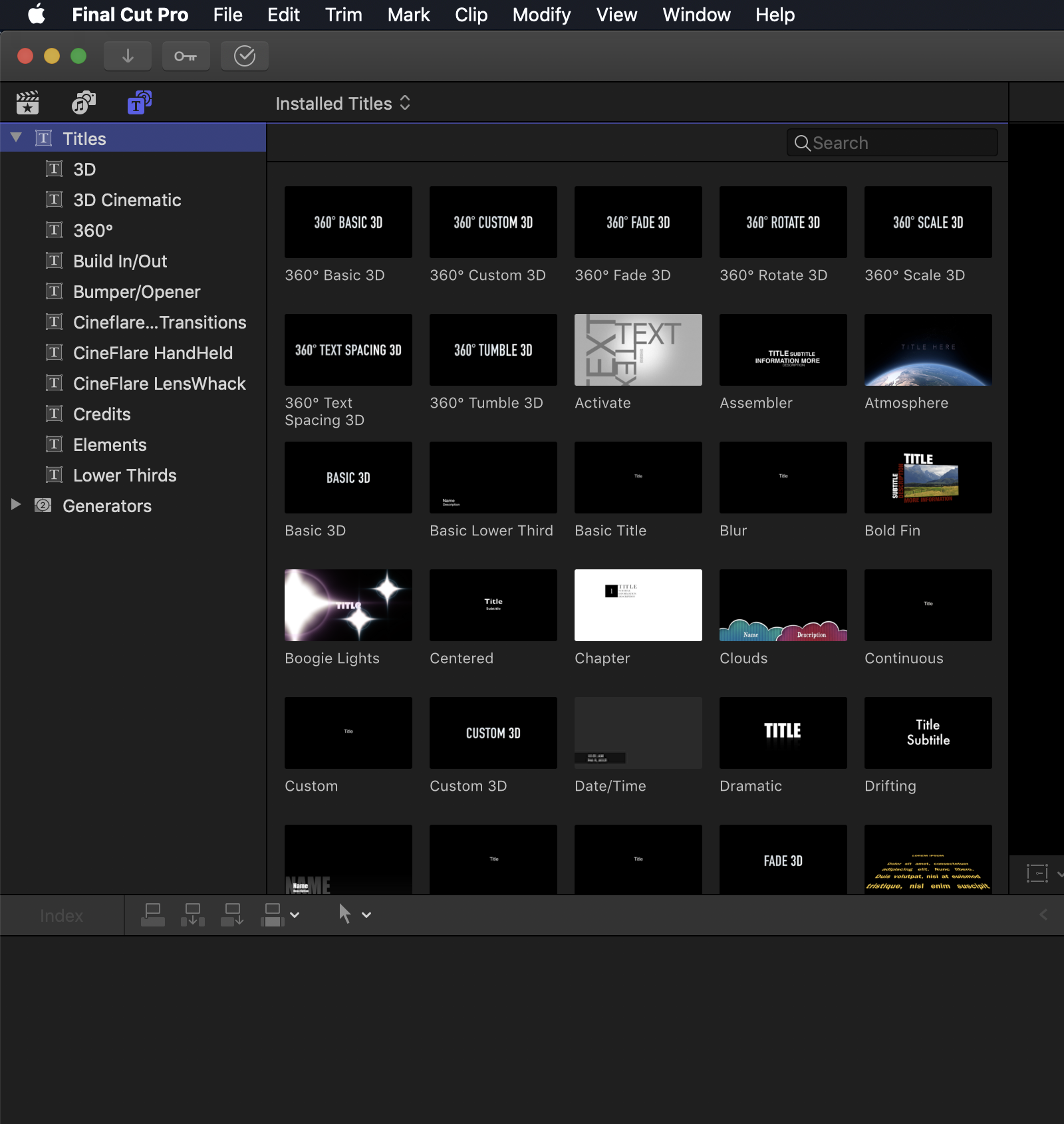This screenshot has width=1064, height=1124.
Task: Click the Append clip edit icon
Action: [x=233, y=915]
